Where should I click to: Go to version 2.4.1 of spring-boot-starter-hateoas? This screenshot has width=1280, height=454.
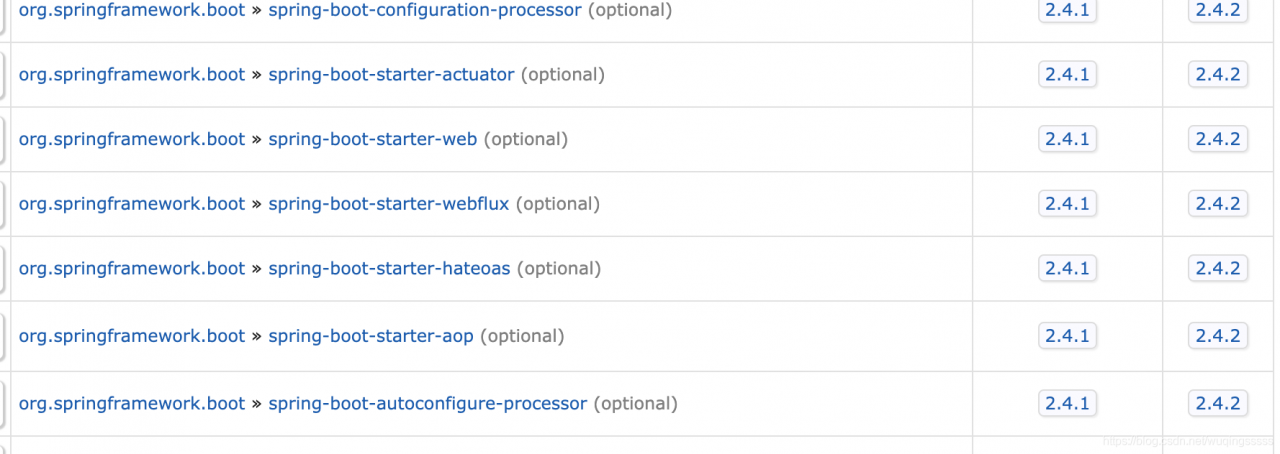pos(1067,268)
